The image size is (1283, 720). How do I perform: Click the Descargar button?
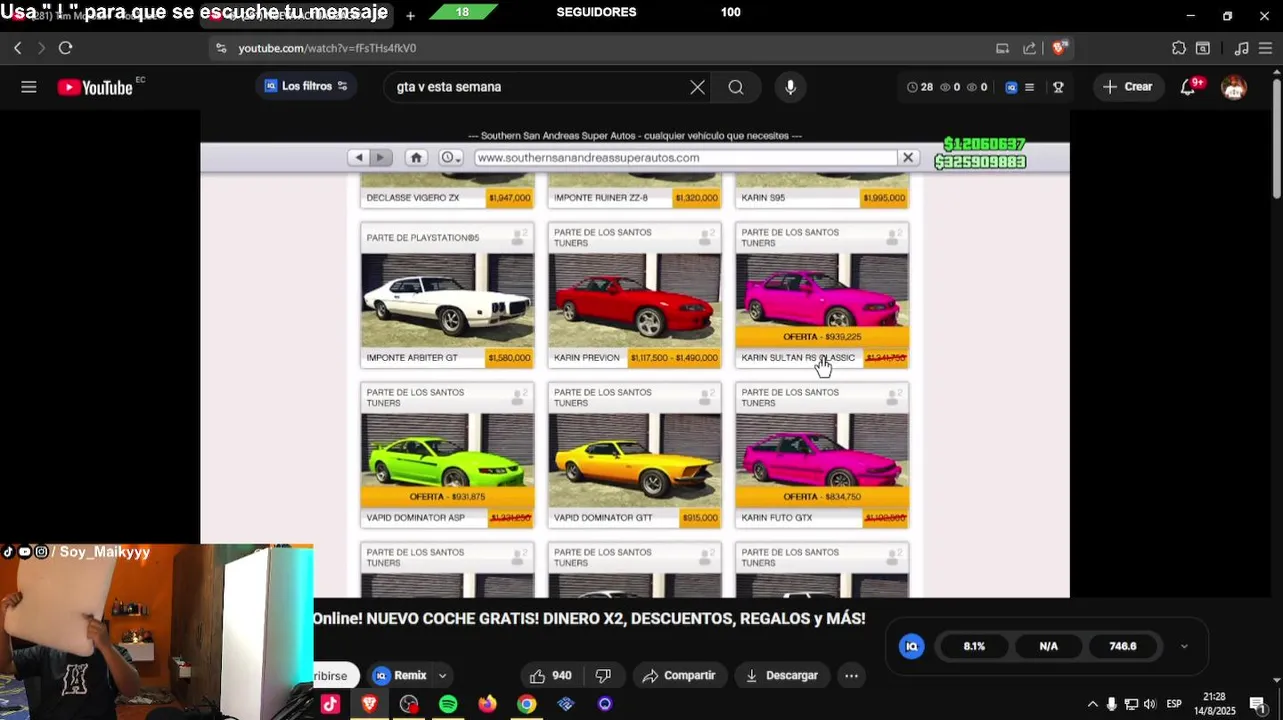tap(782, 676)
